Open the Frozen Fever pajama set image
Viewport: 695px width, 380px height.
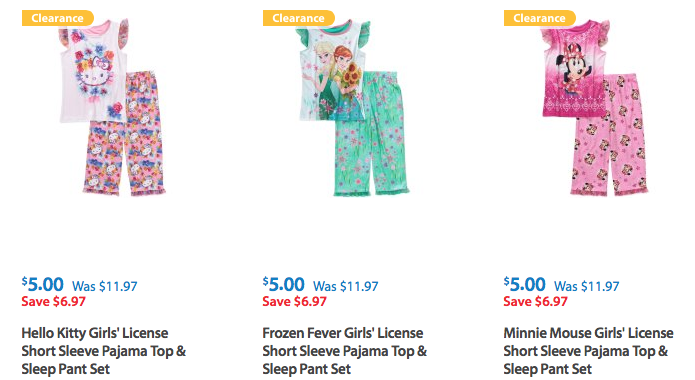pyautogui.click(x=353, y=108)
